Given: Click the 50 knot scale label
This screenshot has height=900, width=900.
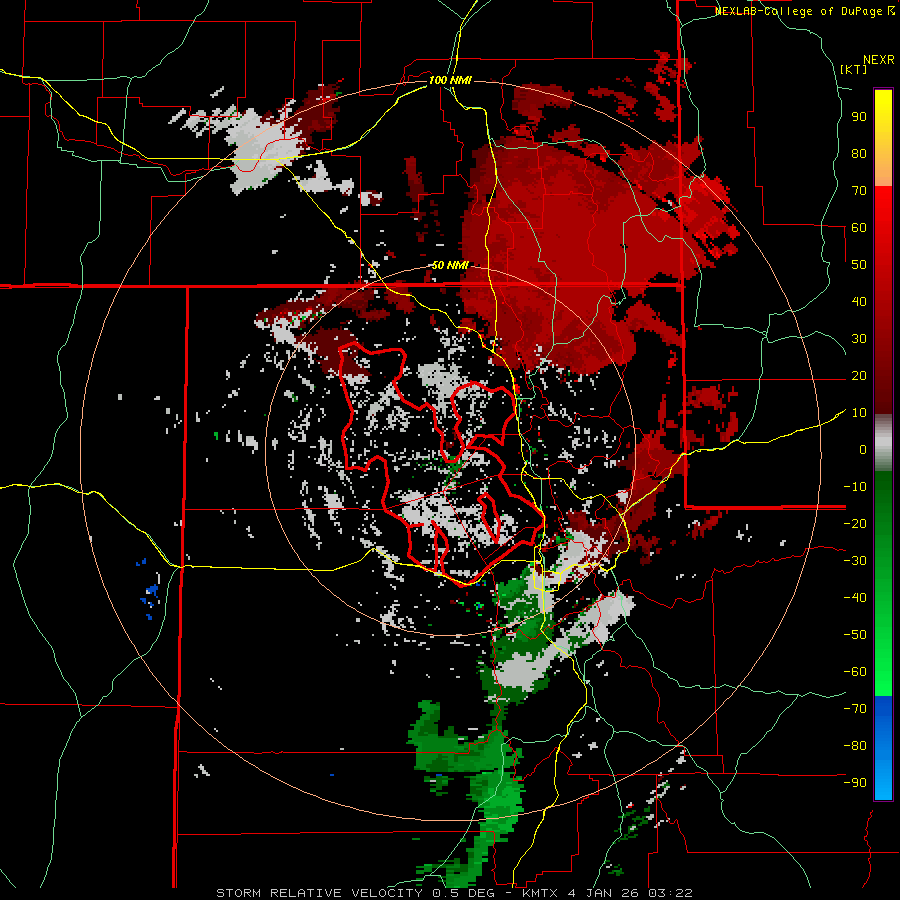Looking at the screenshot, I should coord(859,265).
